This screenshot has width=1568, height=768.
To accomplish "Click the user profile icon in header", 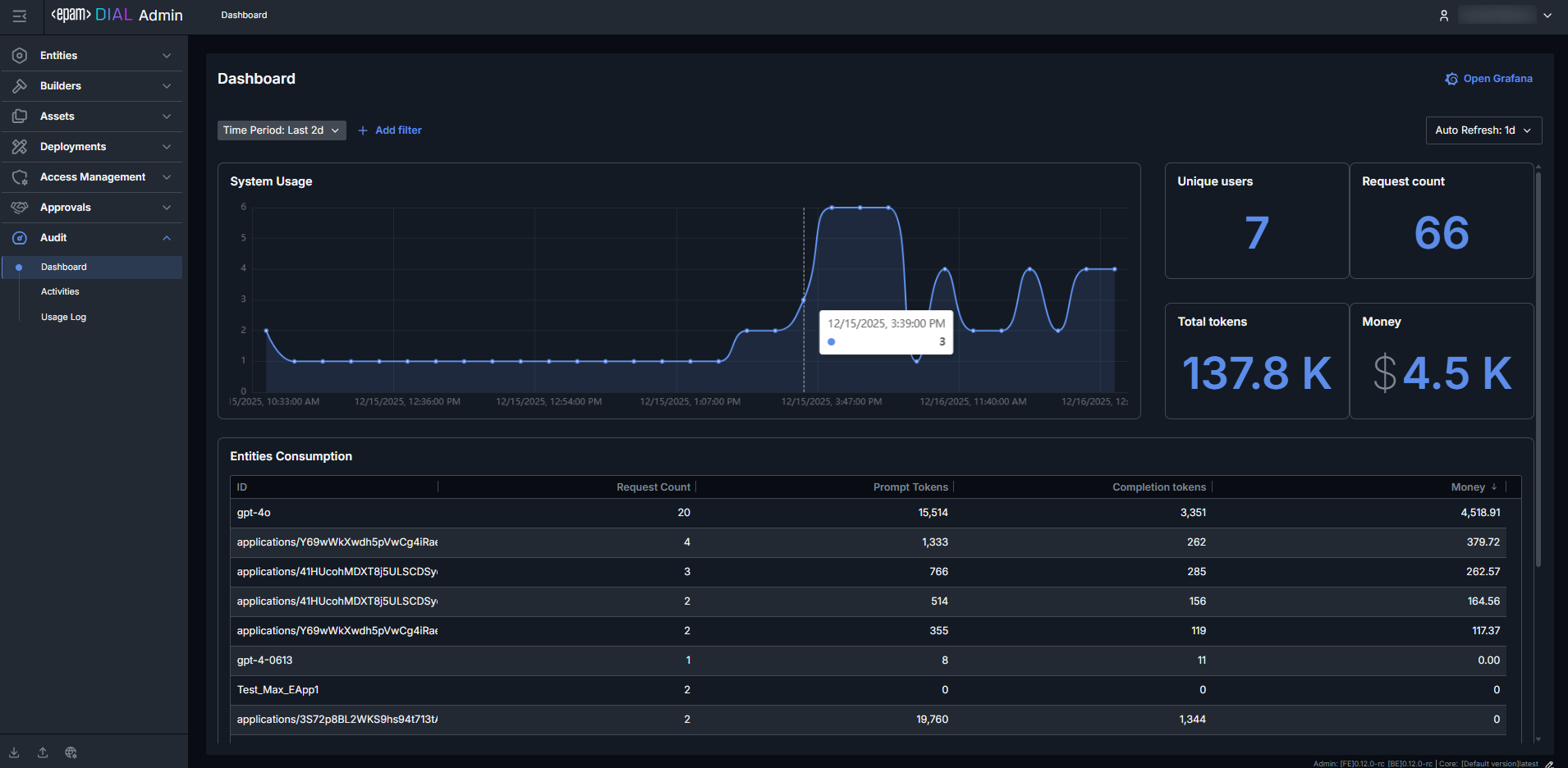I will pyautogui.click(x=1444, y=16).
